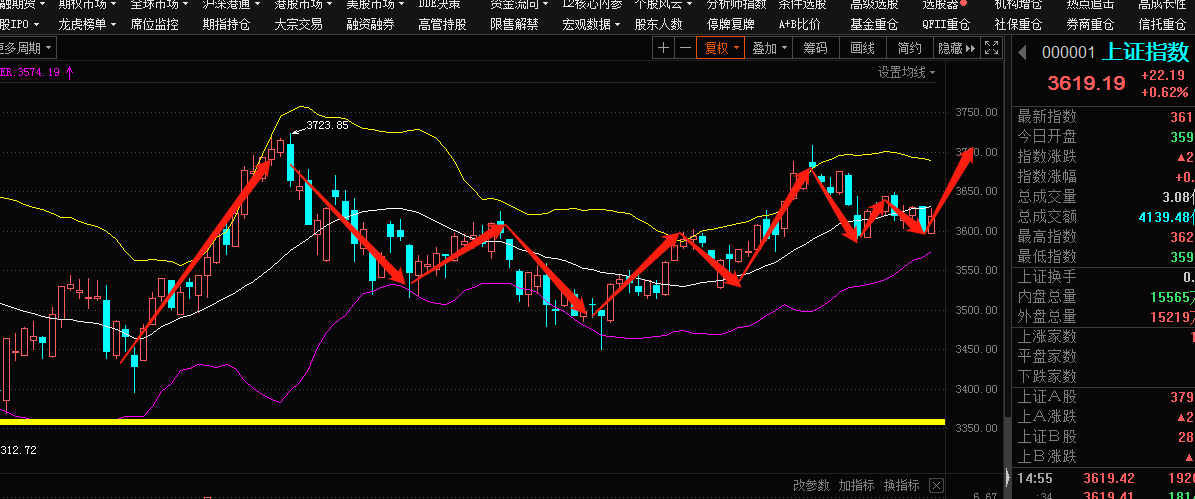
Task: Click 加指标 to add indicator
Action: (x=856, y=485)
